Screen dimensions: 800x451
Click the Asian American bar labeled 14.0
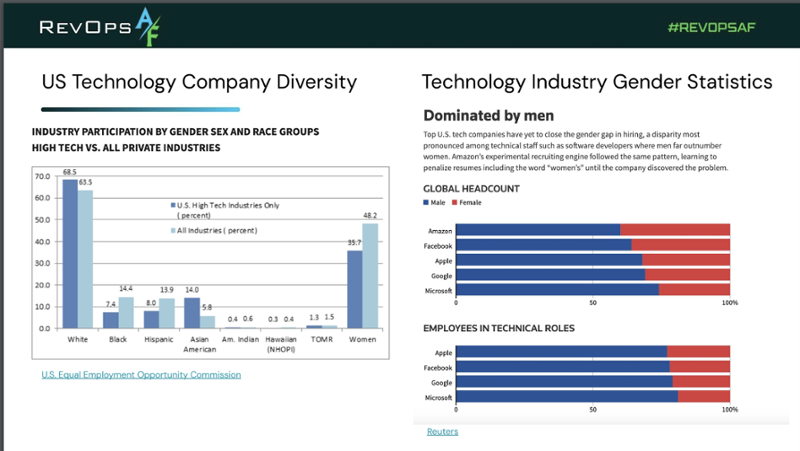[x=192, y=313]
